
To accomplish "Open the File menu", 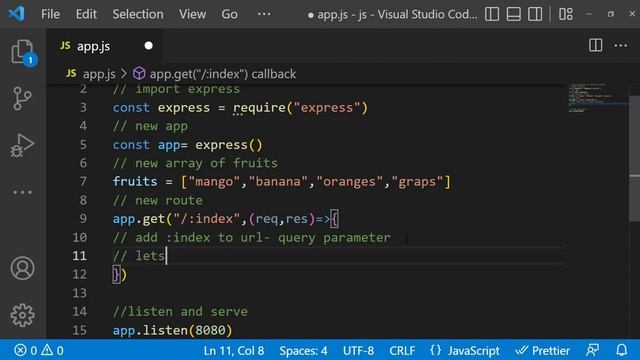I will (x=50, y=14).
